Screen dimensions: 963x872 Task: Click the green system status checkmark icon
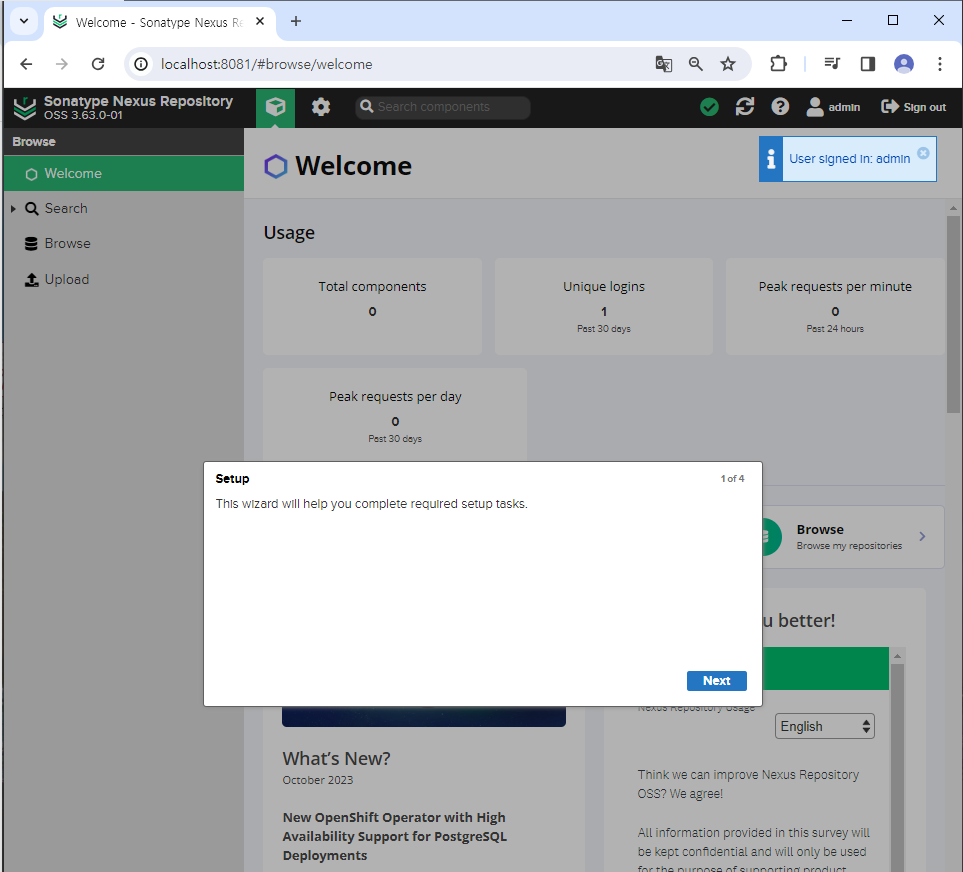(x=709, y=107)
